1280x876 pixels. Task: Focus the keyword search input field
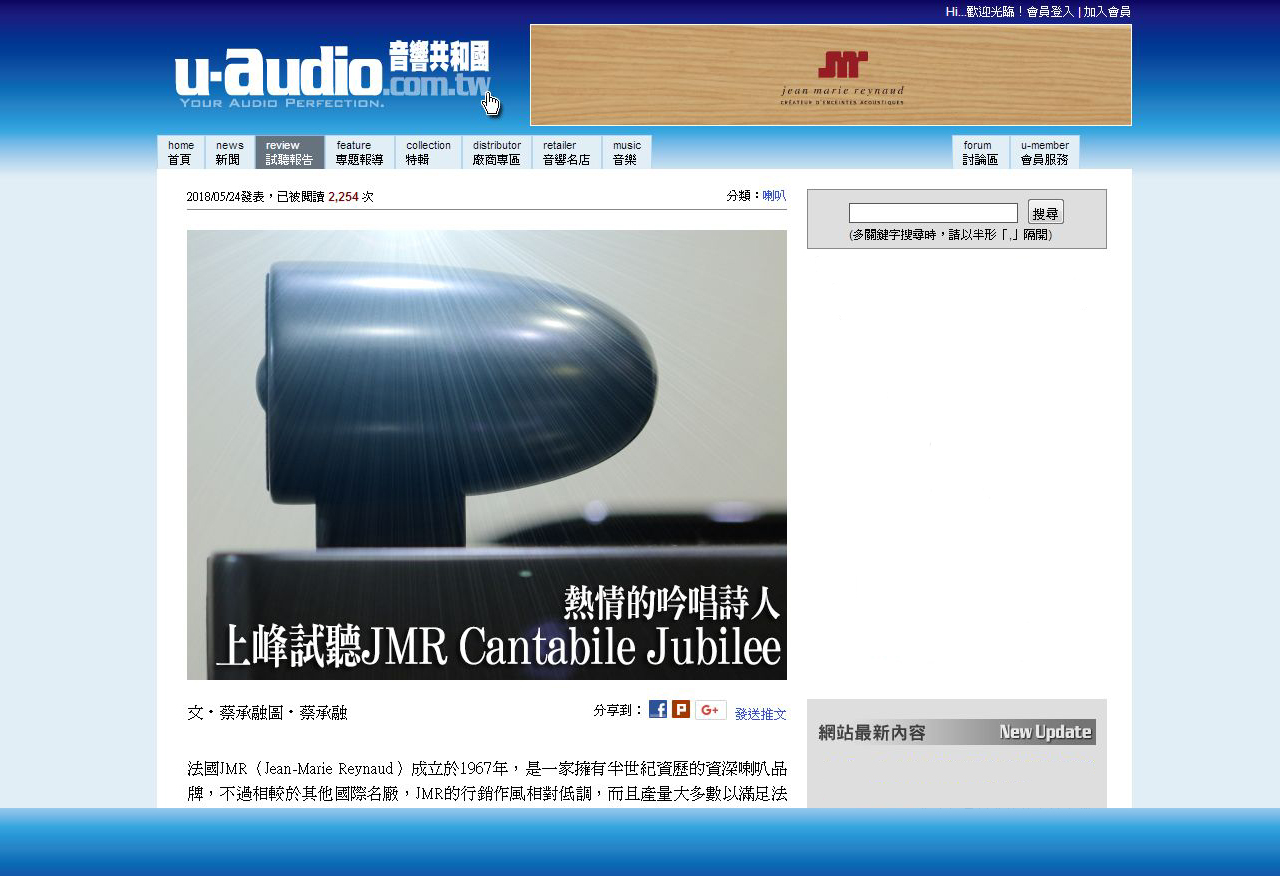(933, 213)
